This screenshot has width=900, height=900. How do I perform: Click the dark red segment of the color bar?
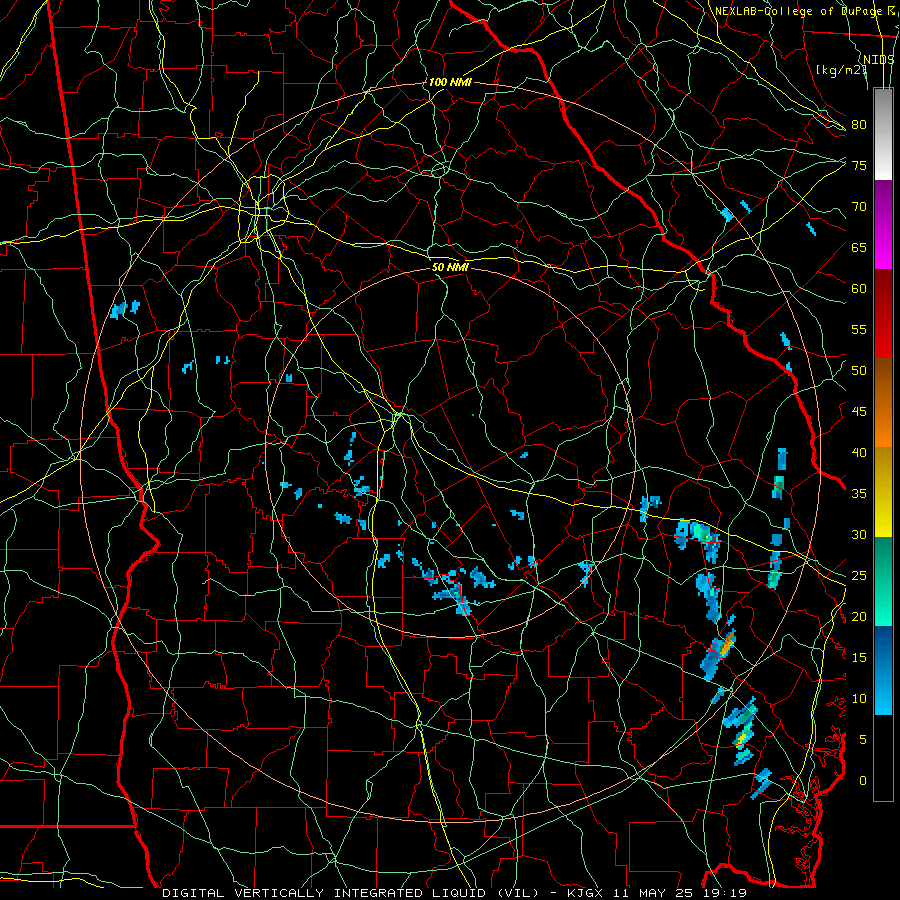(883, 314)
